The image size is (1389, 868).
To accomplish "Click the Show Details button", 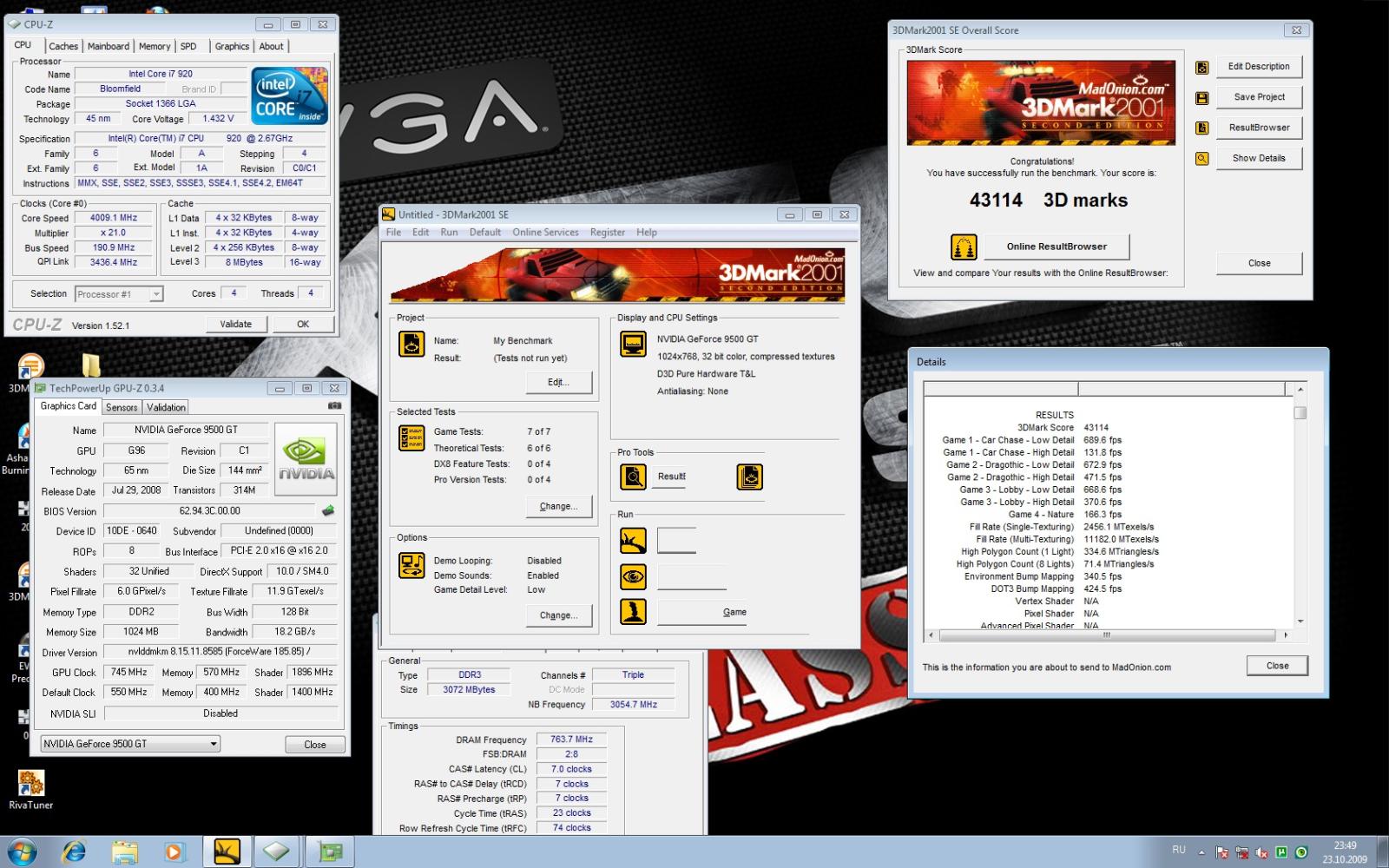I will [x=1259, y=158].
